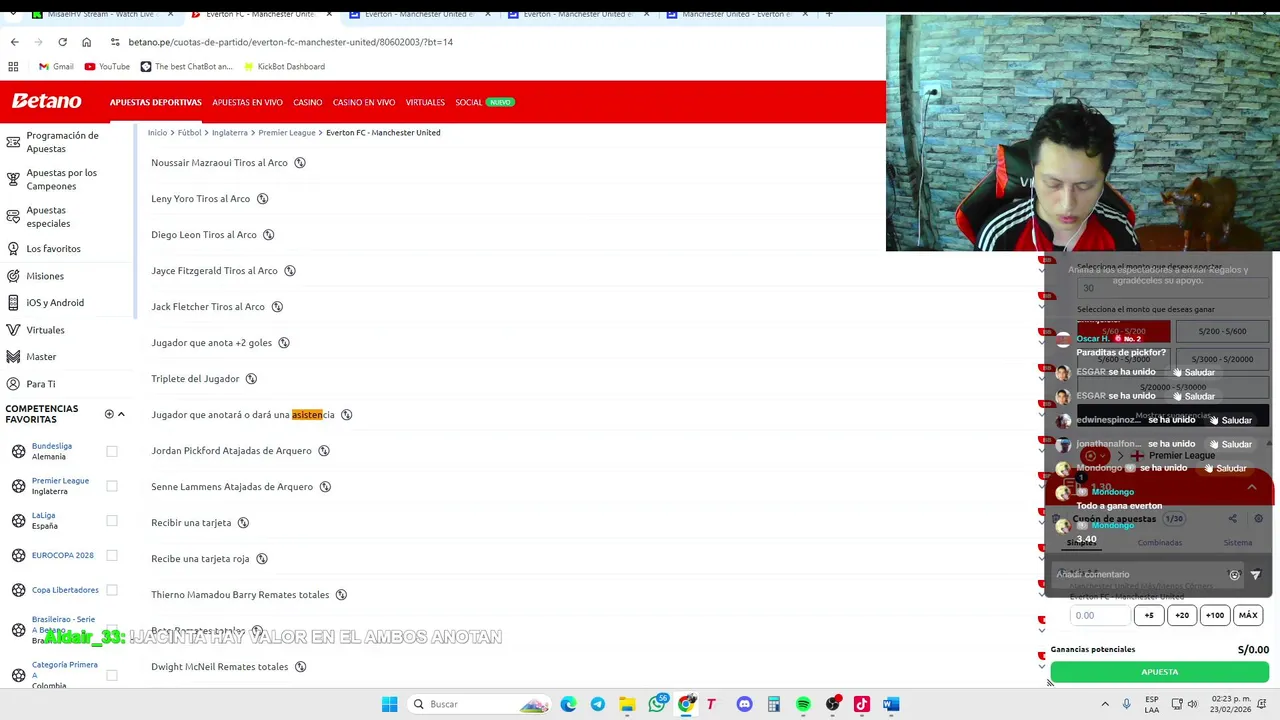Open Discord from the taskbar
1280x720 pixels.
point(744,704)
